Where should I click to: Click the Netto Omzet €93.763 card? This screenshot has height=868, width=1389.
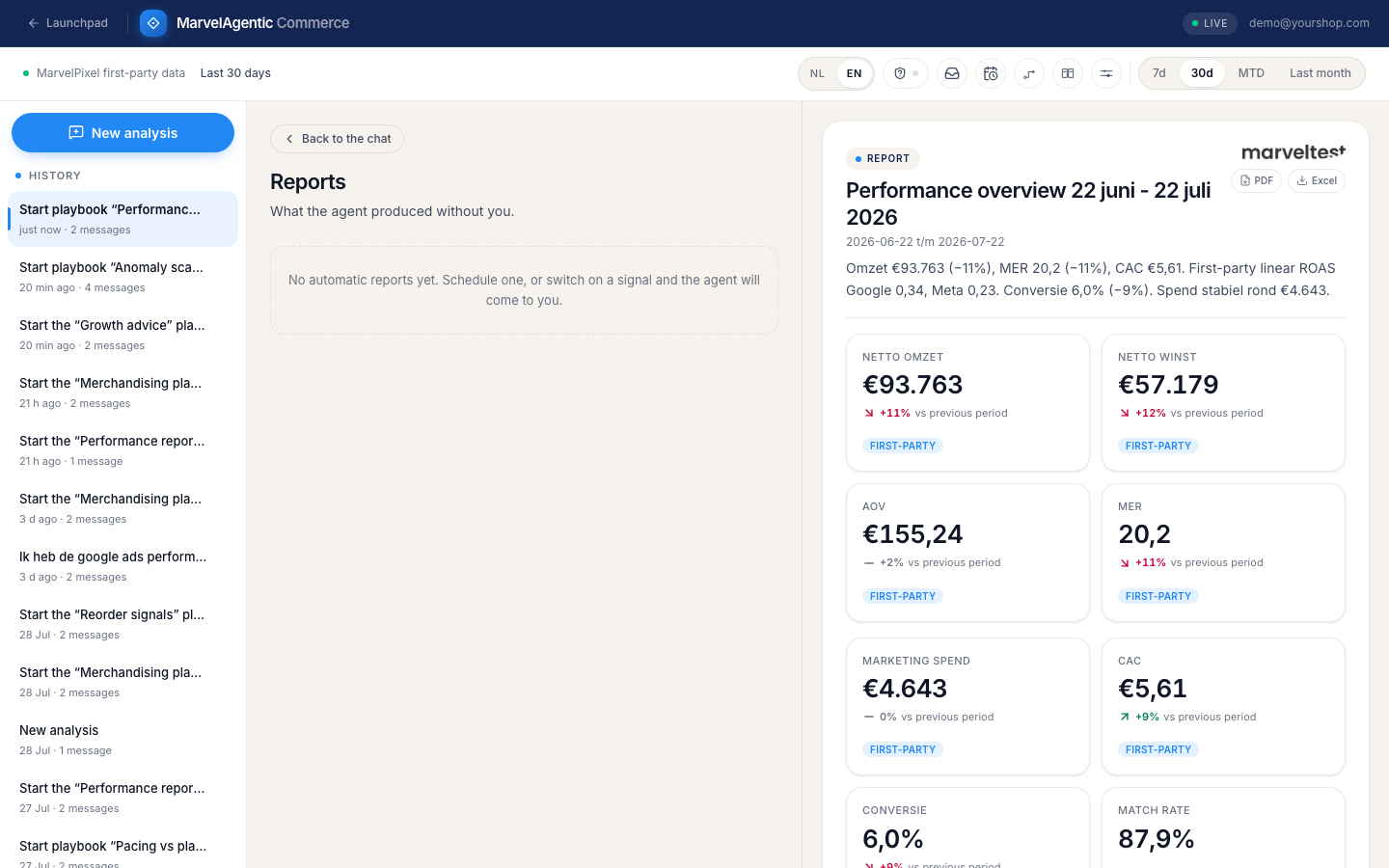coord(967,402)
